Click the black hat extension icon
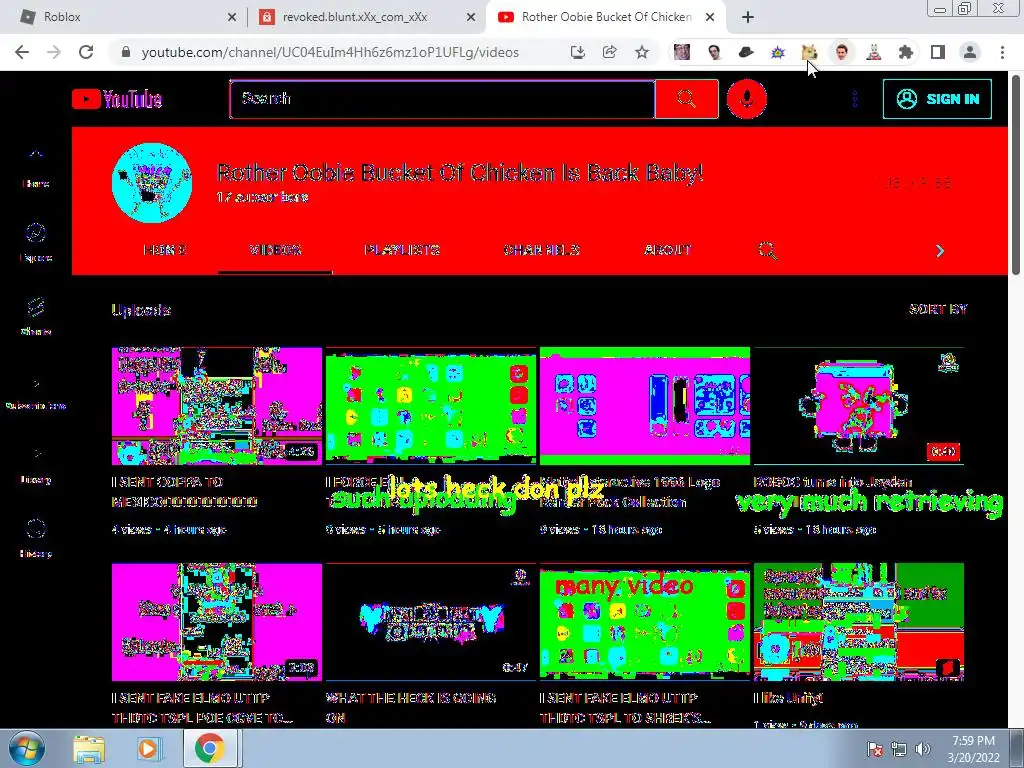The image size is (1024, 768). pos(746,52)
